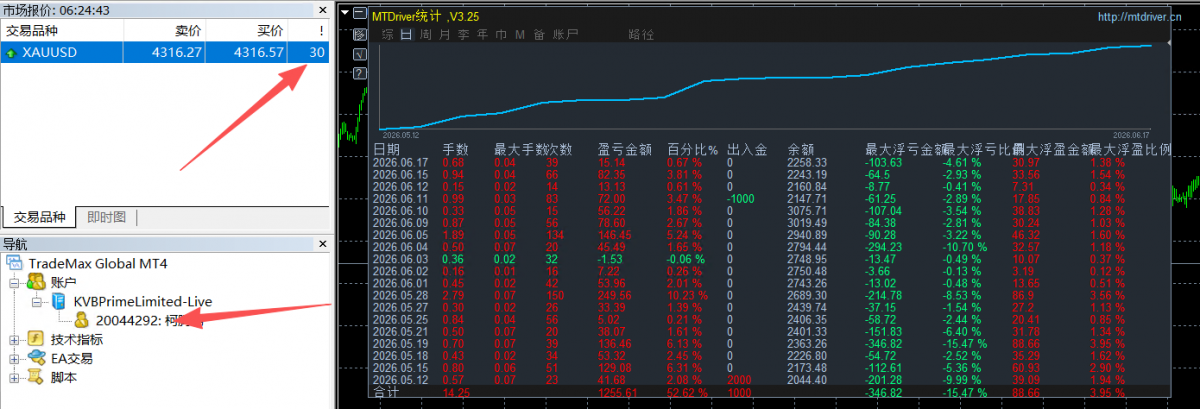Switch to the 交易品种 tab

pyautogui.click(x=40, y=217)
